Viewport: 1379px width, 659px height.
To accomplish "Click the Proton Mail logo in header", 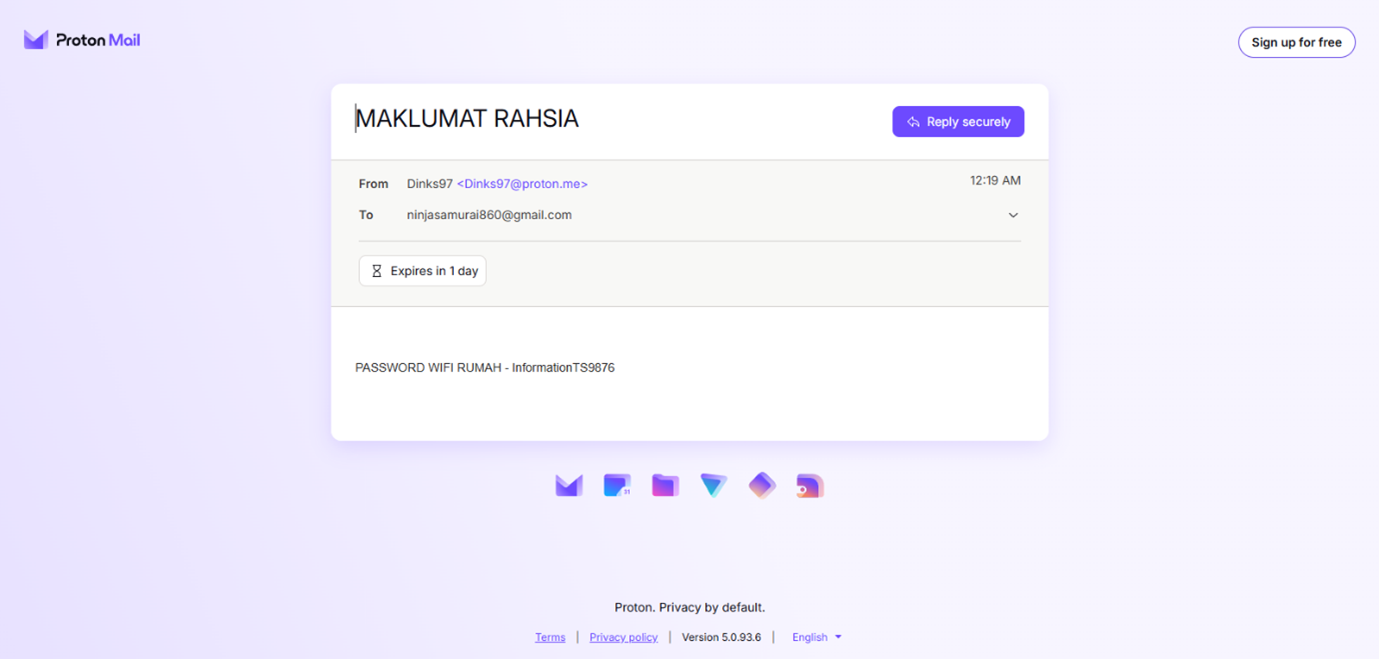I will pyautogui.click(x=82, y=40).
